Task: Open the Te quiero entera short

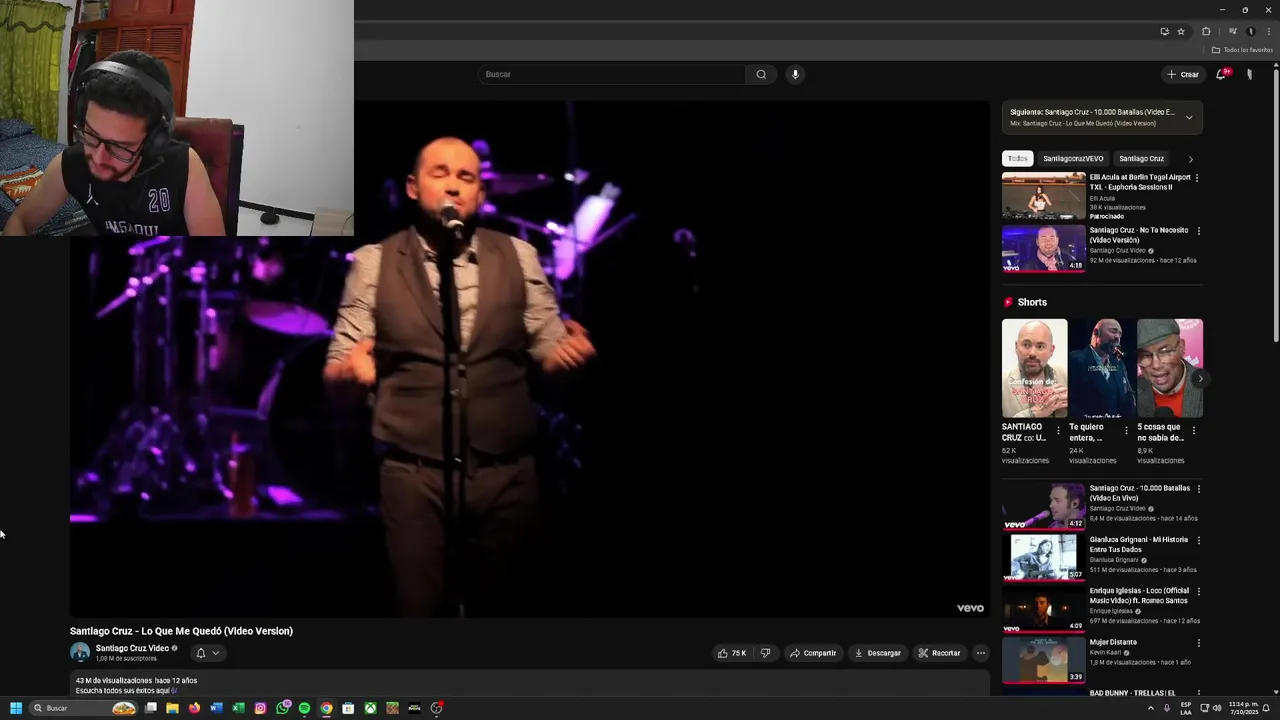Action: [1102, 368]
